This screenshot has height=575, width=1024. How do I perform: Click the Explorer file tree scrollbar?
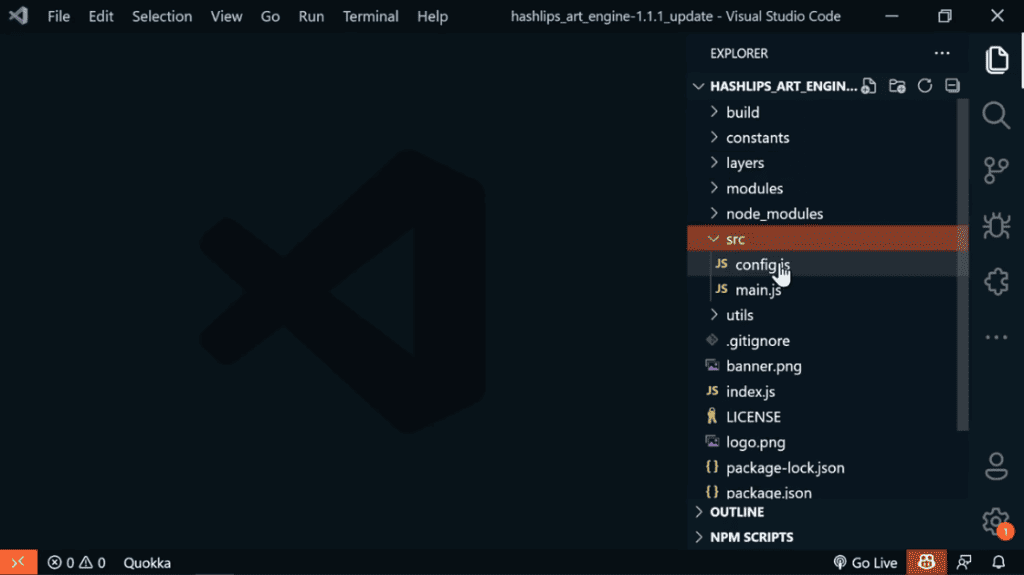click(963, 265)
